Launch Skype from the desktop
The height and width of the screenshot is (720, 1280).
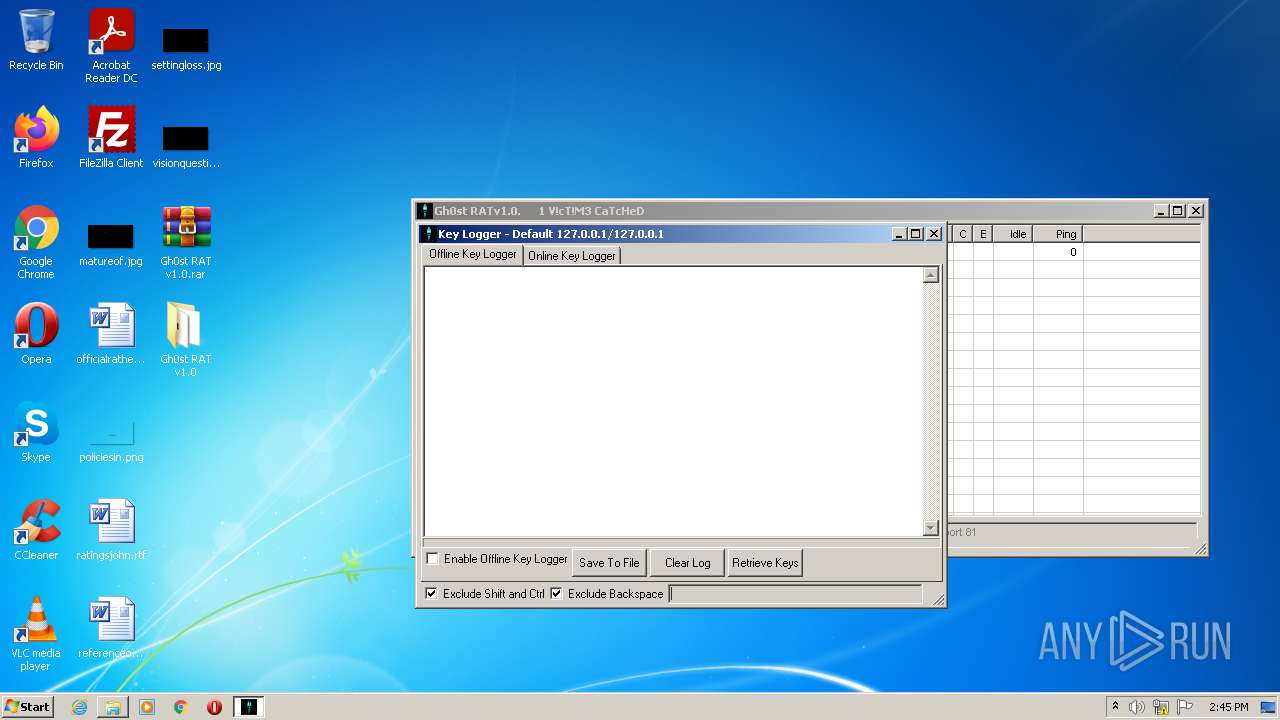[36, 432]
